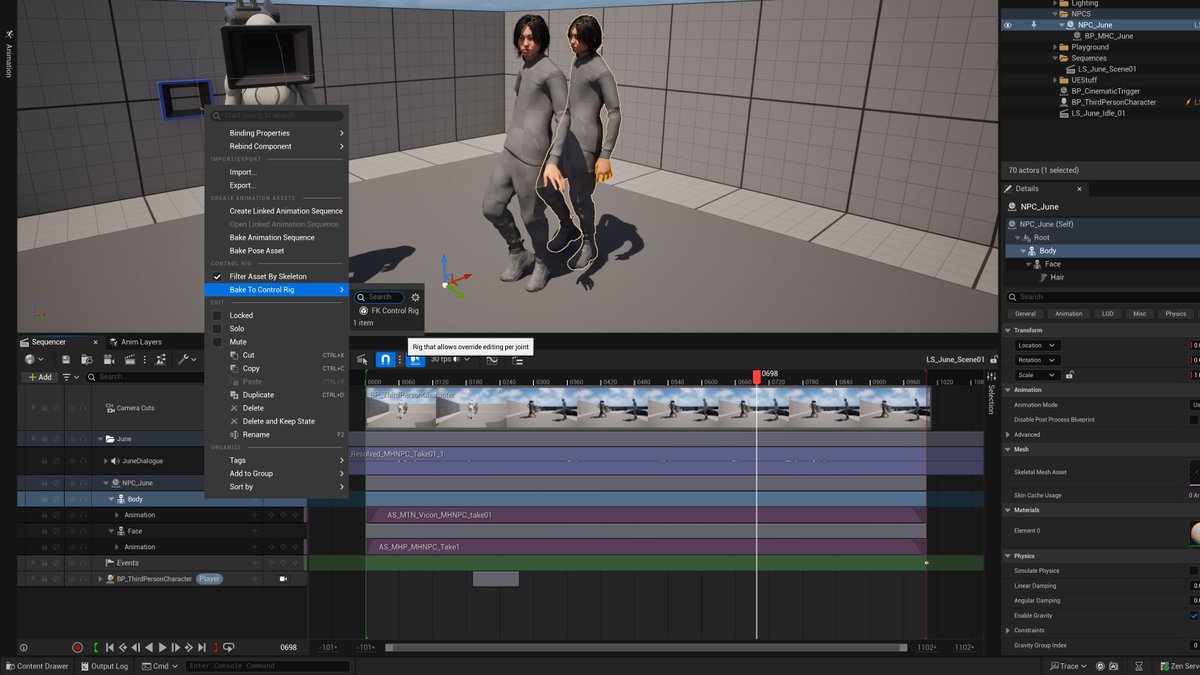Play the sequence in reverse
The image size is (1200, 675).
149,647
